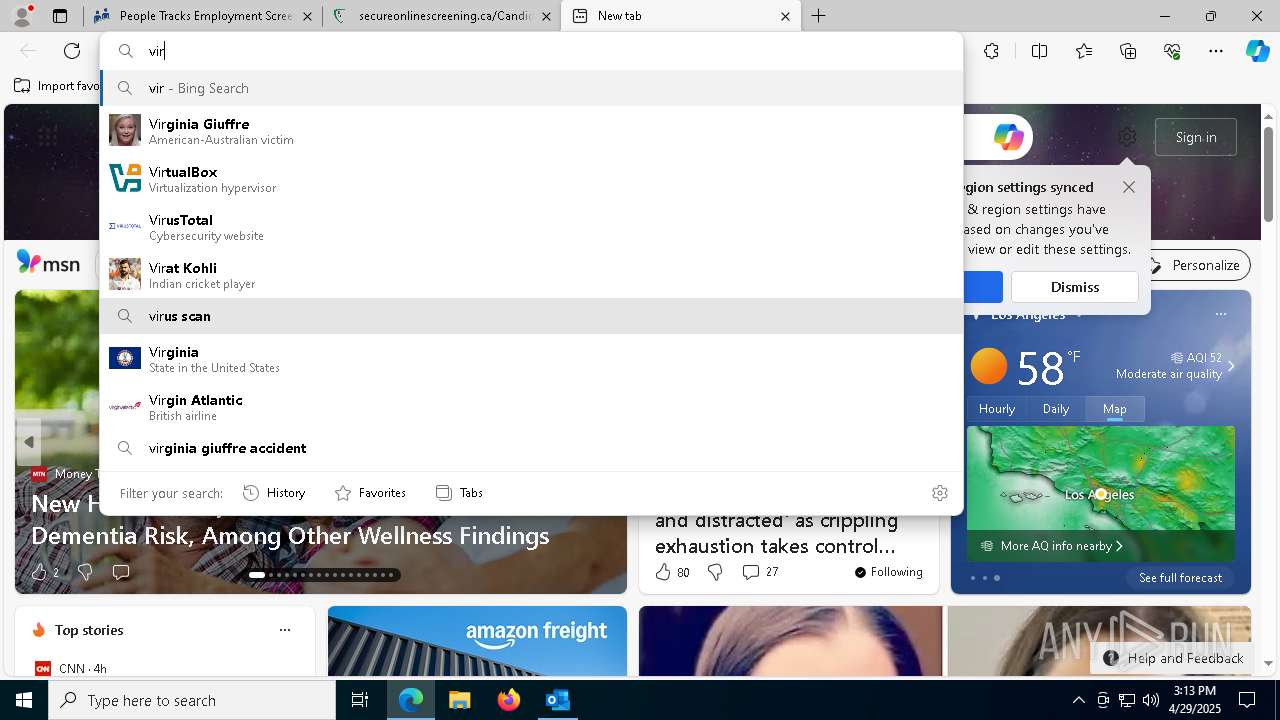Comment on the dementia risk story
This screenshot has width=1280, height=720.
click(121, 572)
